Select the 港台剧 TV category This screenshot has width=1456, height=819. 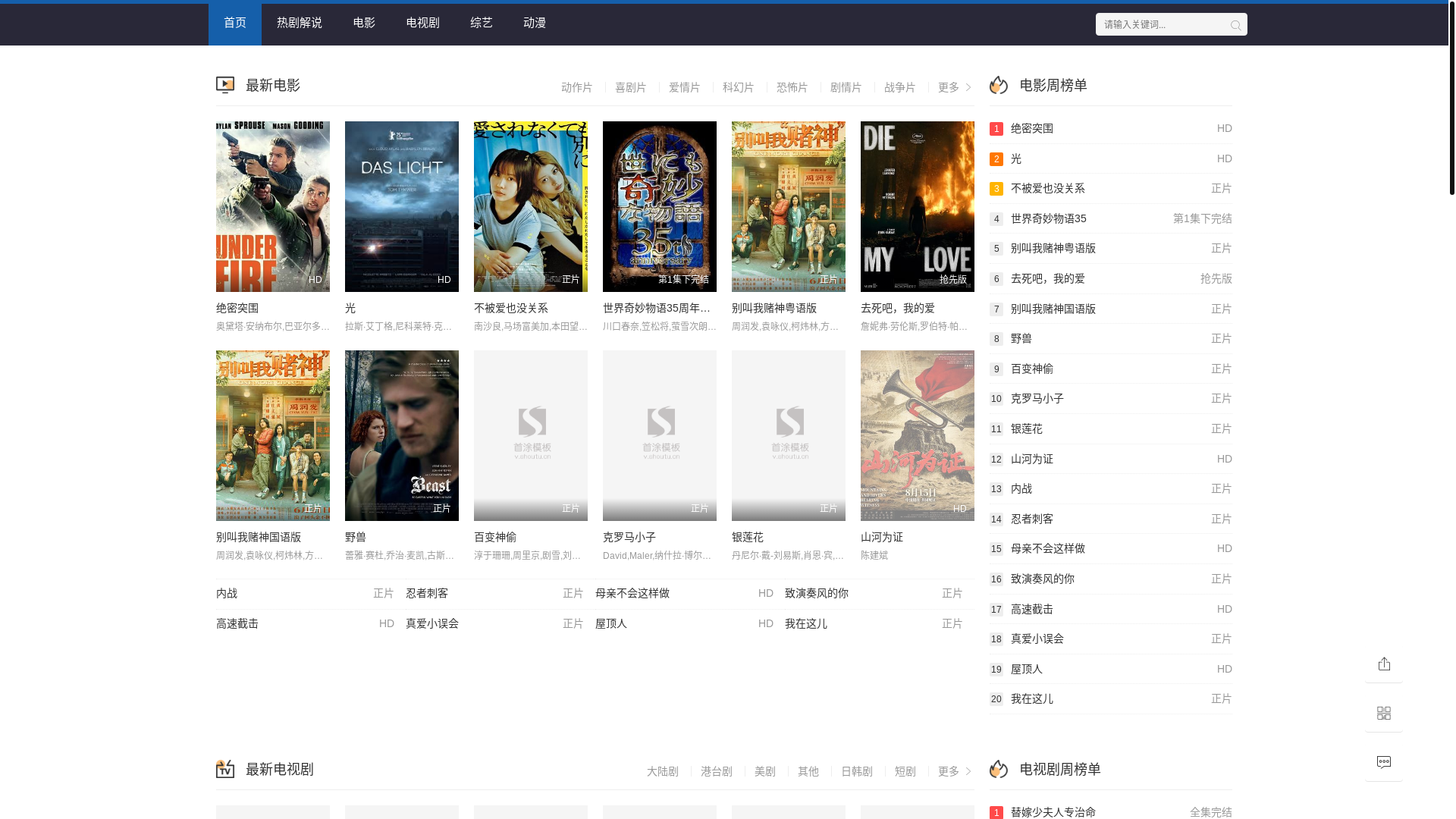tap(717, 772)
